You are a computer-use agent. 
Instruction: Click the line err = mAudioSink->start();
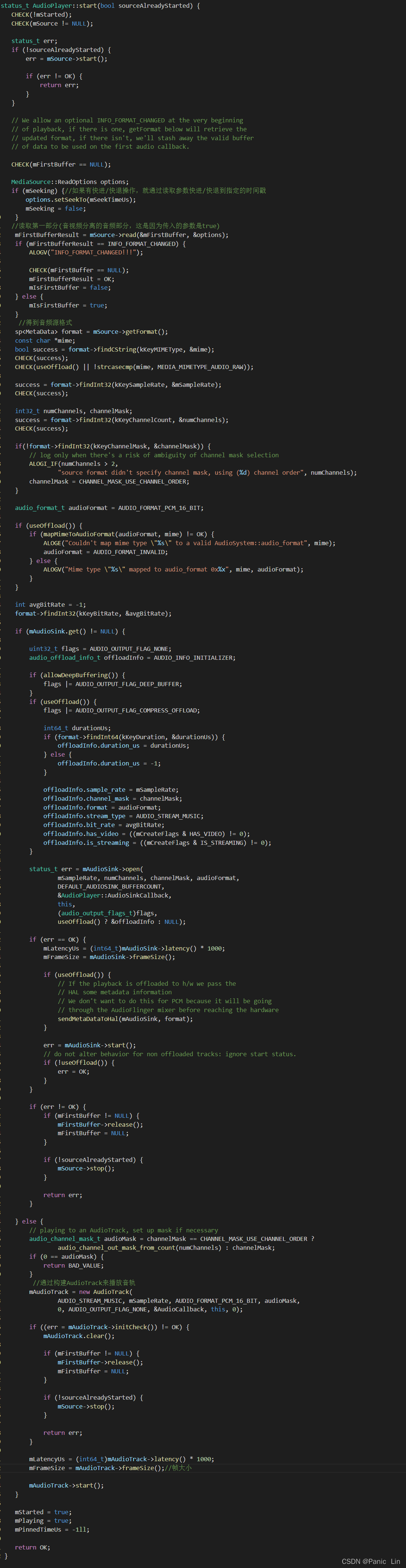click(x=89, y=1045)
